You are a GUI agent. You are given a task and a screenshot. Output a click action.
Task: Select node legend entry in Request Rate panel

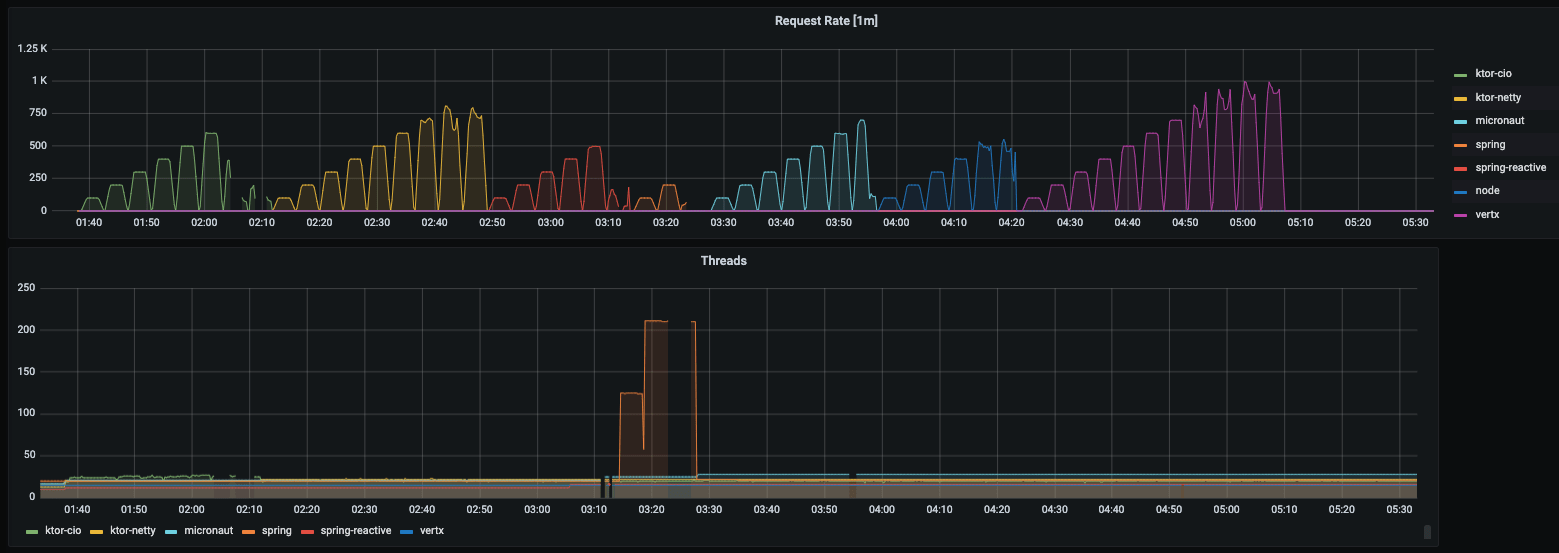point(1487,190)
